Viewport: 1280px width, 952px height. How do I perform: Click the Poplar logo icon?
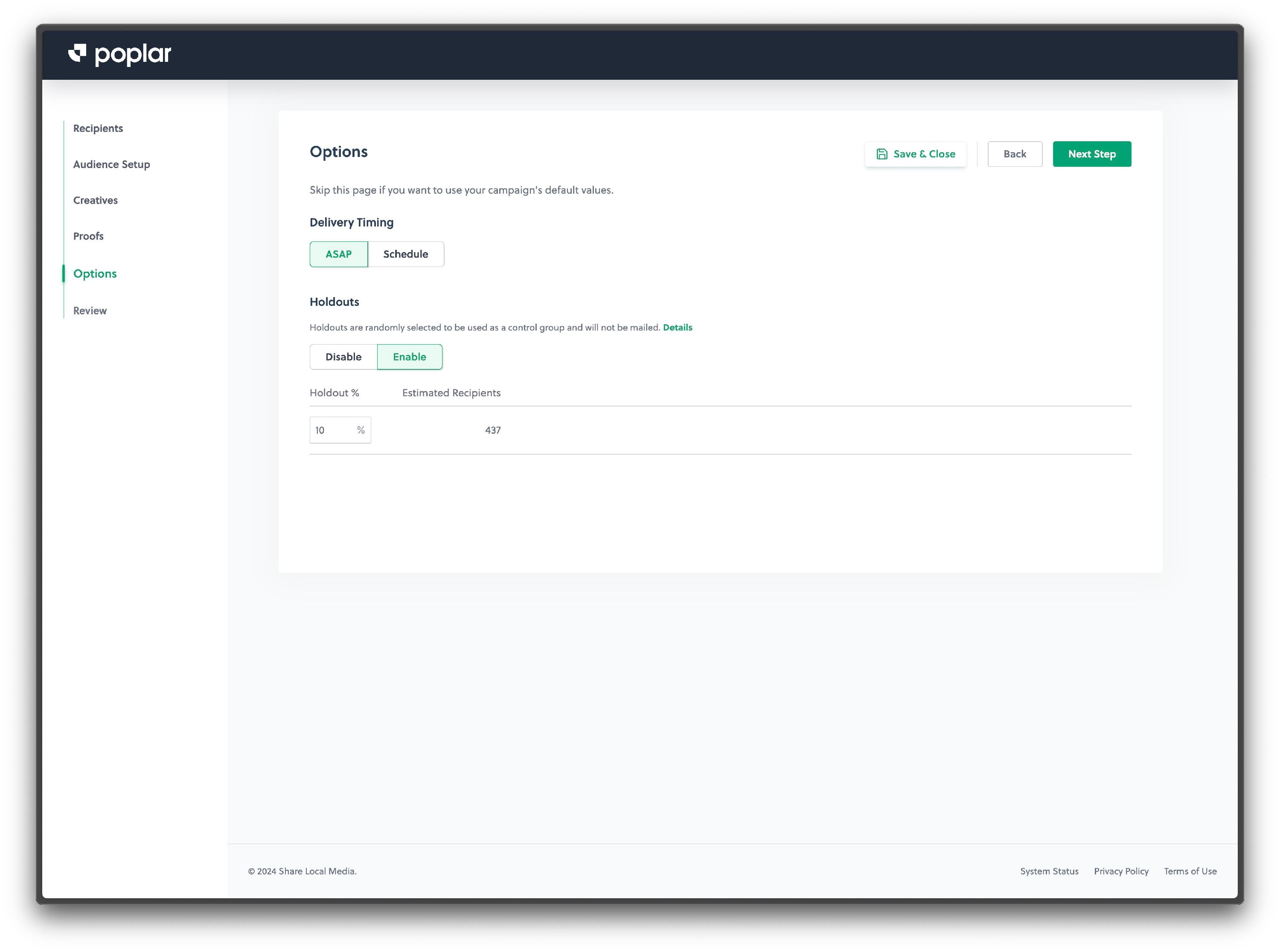click(77, 53)
